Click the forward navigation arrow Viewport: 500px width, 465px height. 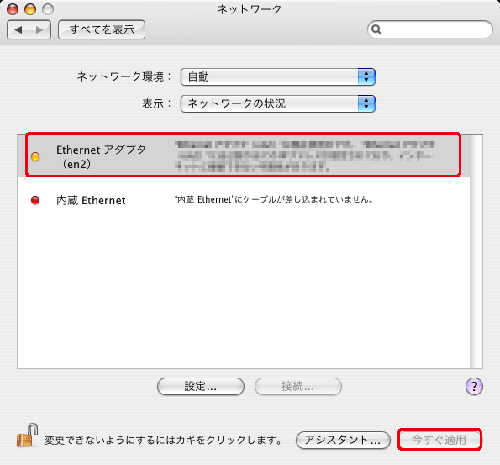(x=40, y=30)
